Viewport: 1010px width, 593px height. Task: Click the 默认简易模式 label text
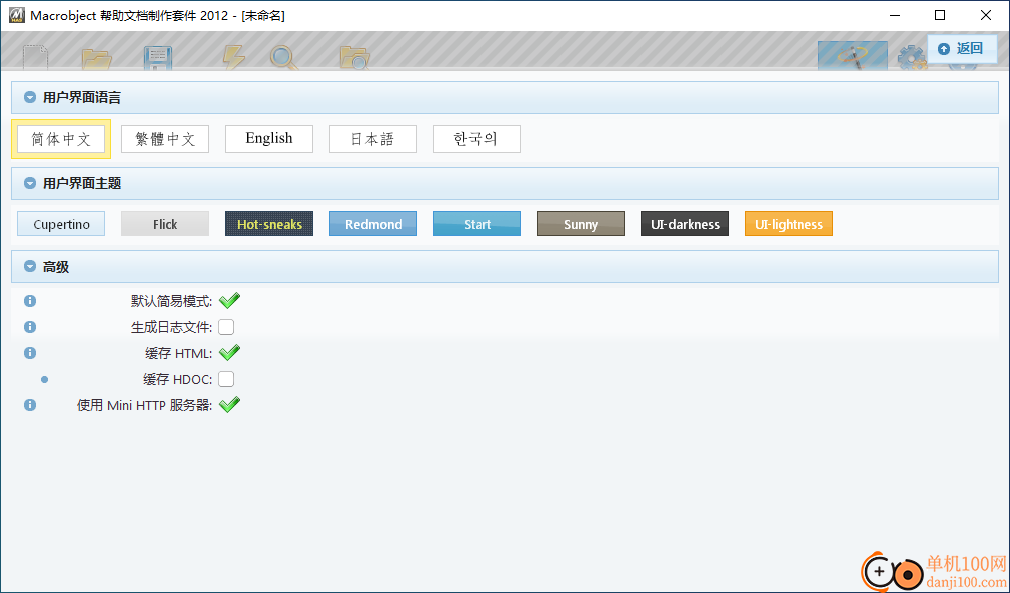(171, 301)
